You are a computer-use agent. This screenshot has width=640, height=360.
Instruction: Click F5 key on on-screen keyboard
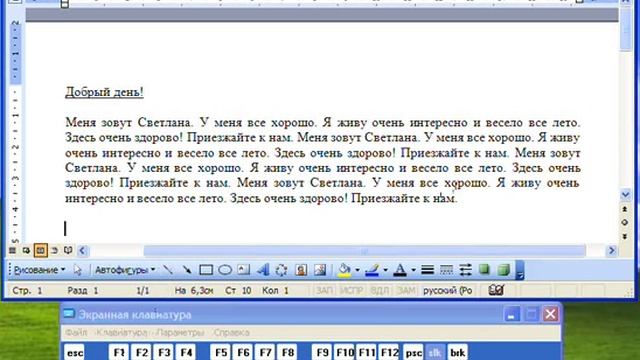tap(221, 353)
